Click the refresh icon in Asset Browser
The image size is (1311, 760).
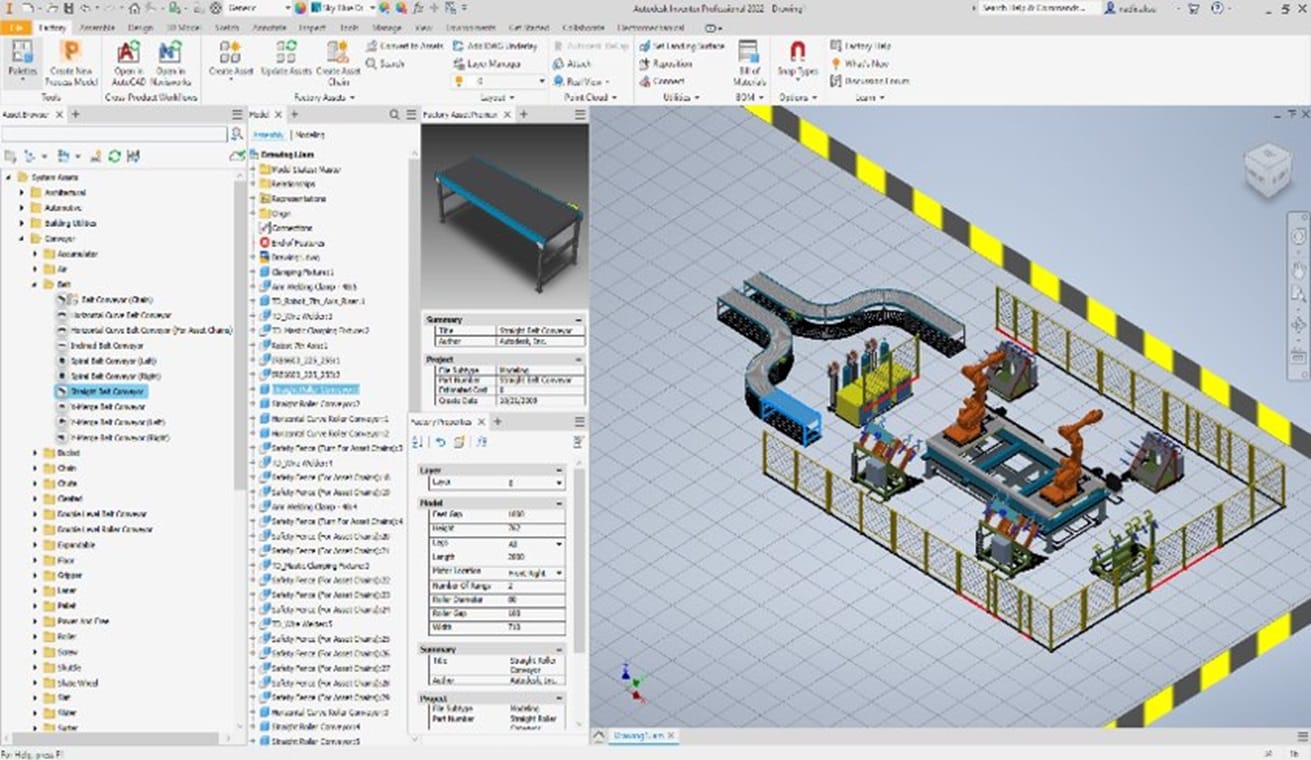coord(115,156)
